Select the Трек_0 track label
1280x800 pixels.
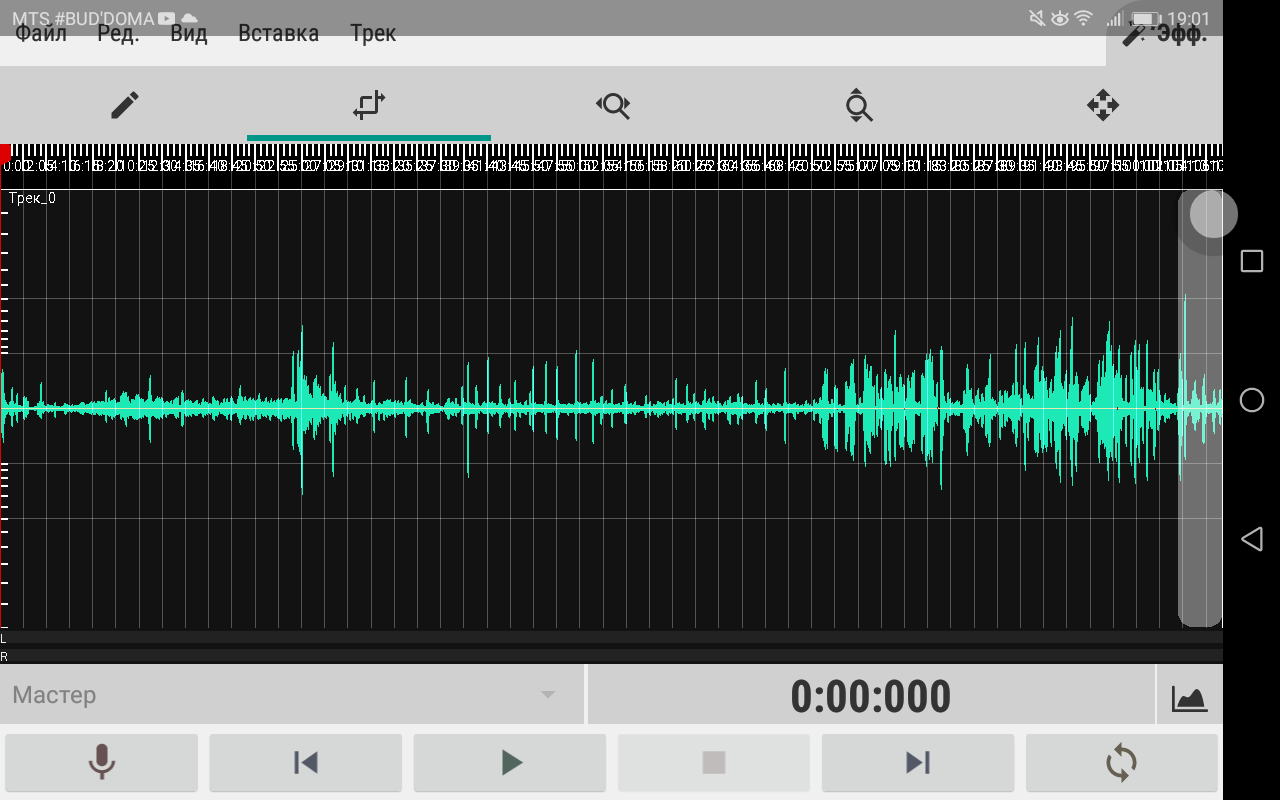(32, 198)
